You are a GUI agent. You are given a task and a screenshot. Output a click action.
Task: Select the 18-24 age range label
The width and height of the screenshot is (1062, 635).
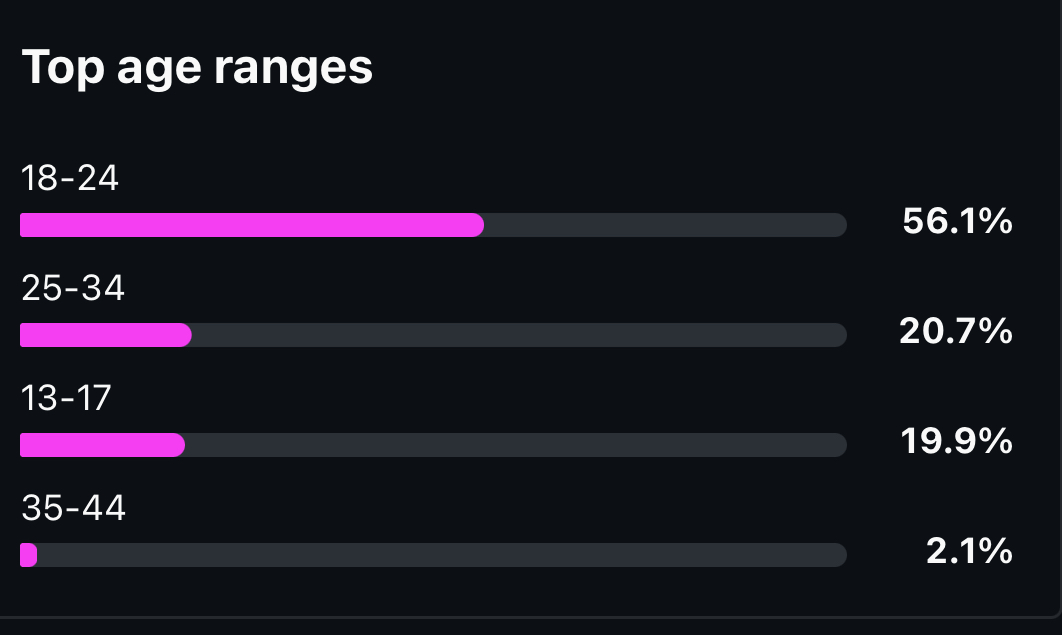click(x=70, y=178)
